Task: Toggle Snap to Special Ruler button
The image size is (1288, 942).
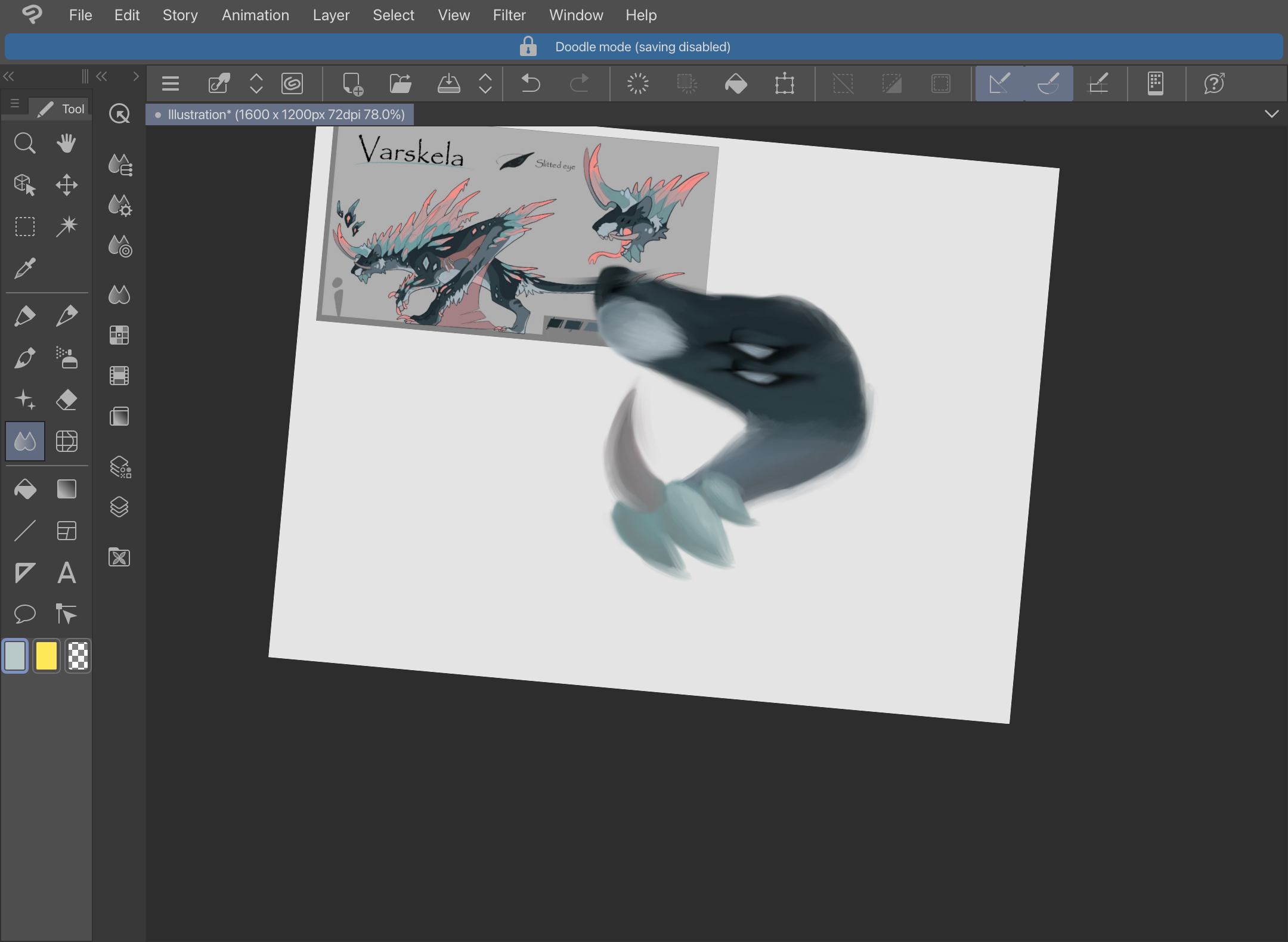Action: click(x=1048, y=83)
